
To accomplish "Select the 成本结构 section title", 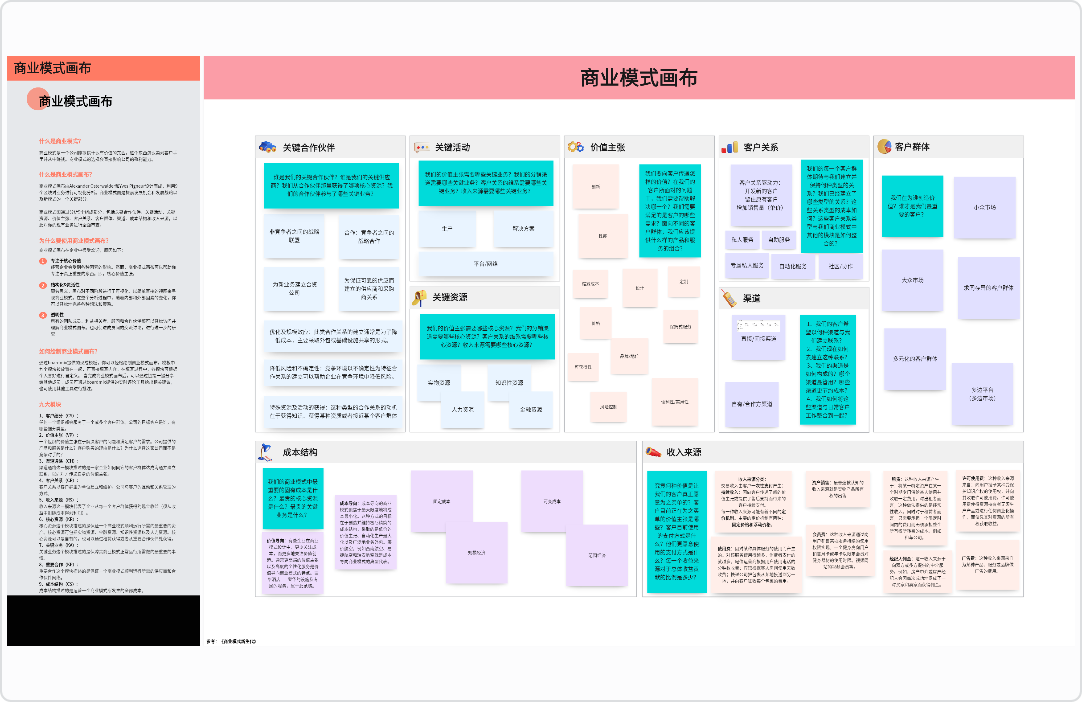I will point(300,452).
